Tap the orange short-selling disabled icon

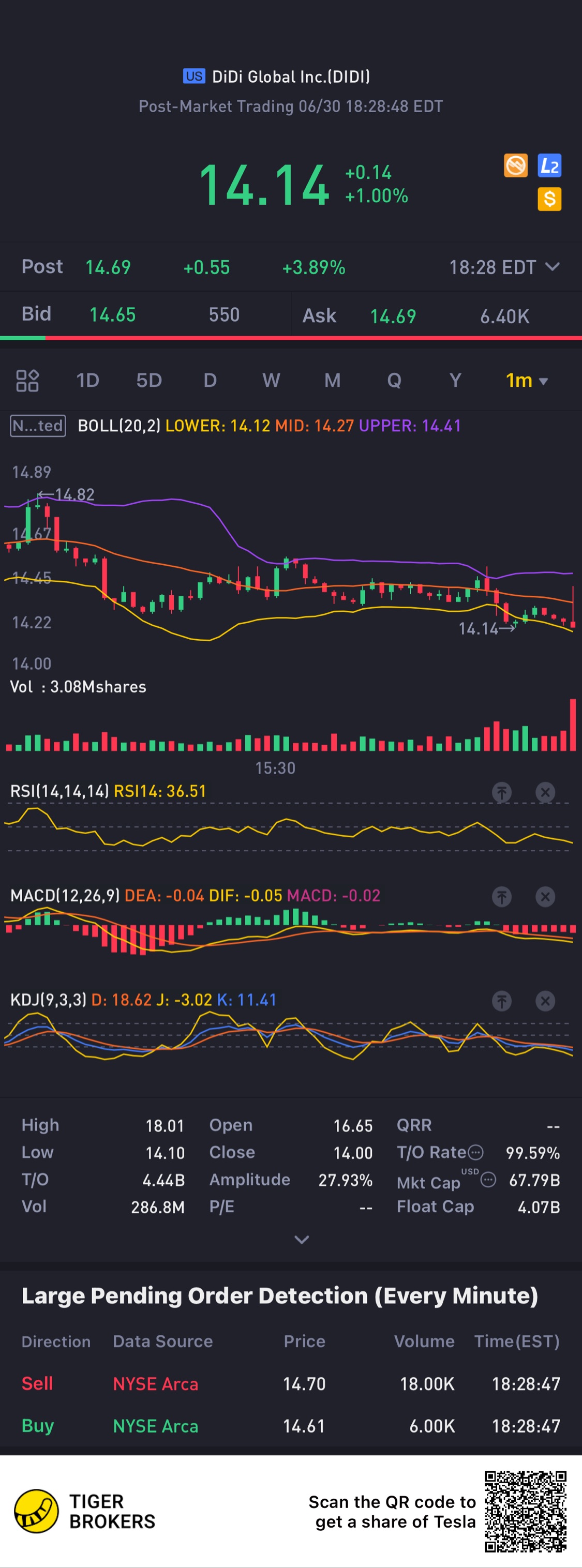[516, 165]
